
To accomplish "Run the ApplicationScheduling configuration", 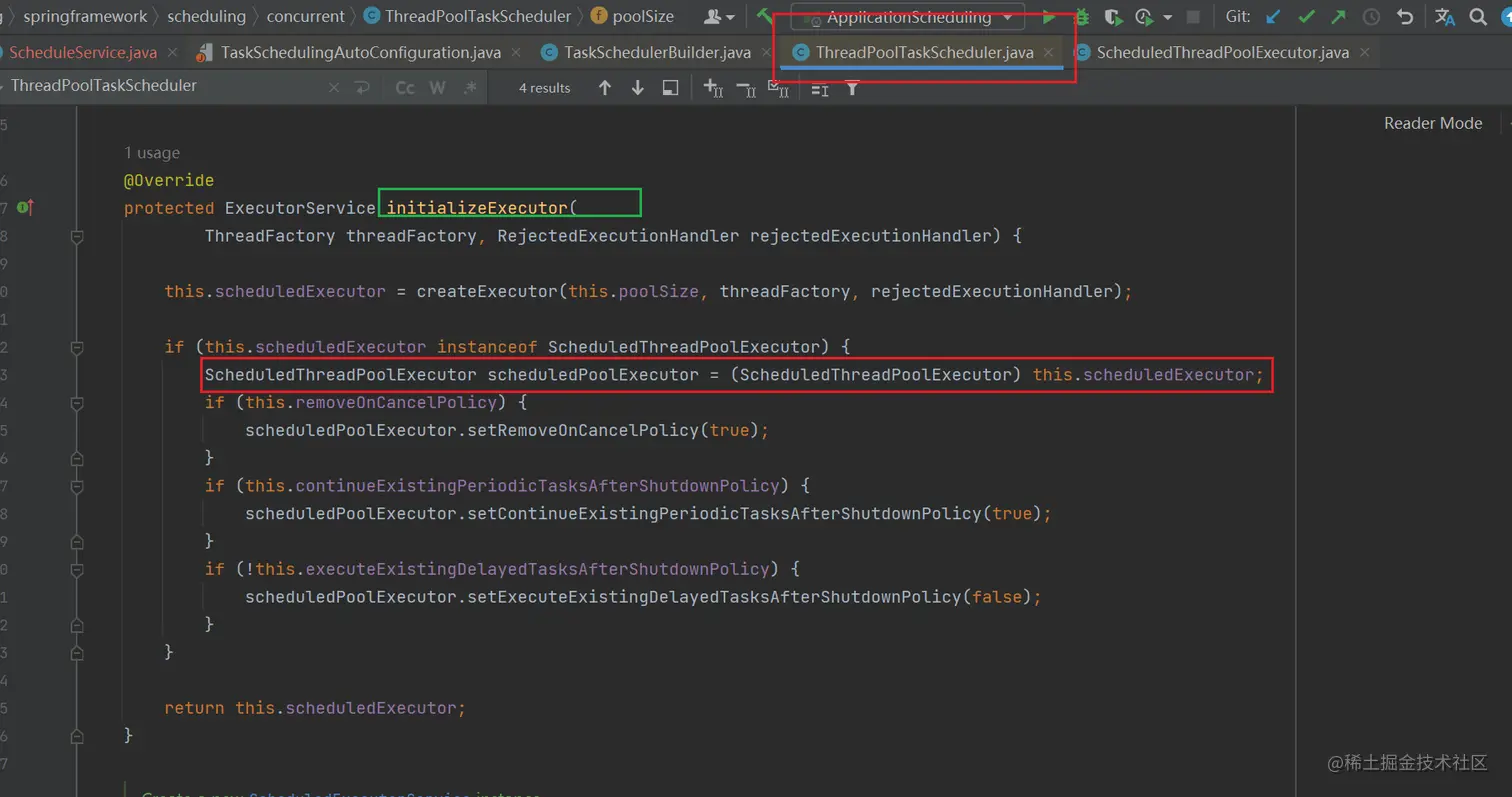I will pos(1049,17).
